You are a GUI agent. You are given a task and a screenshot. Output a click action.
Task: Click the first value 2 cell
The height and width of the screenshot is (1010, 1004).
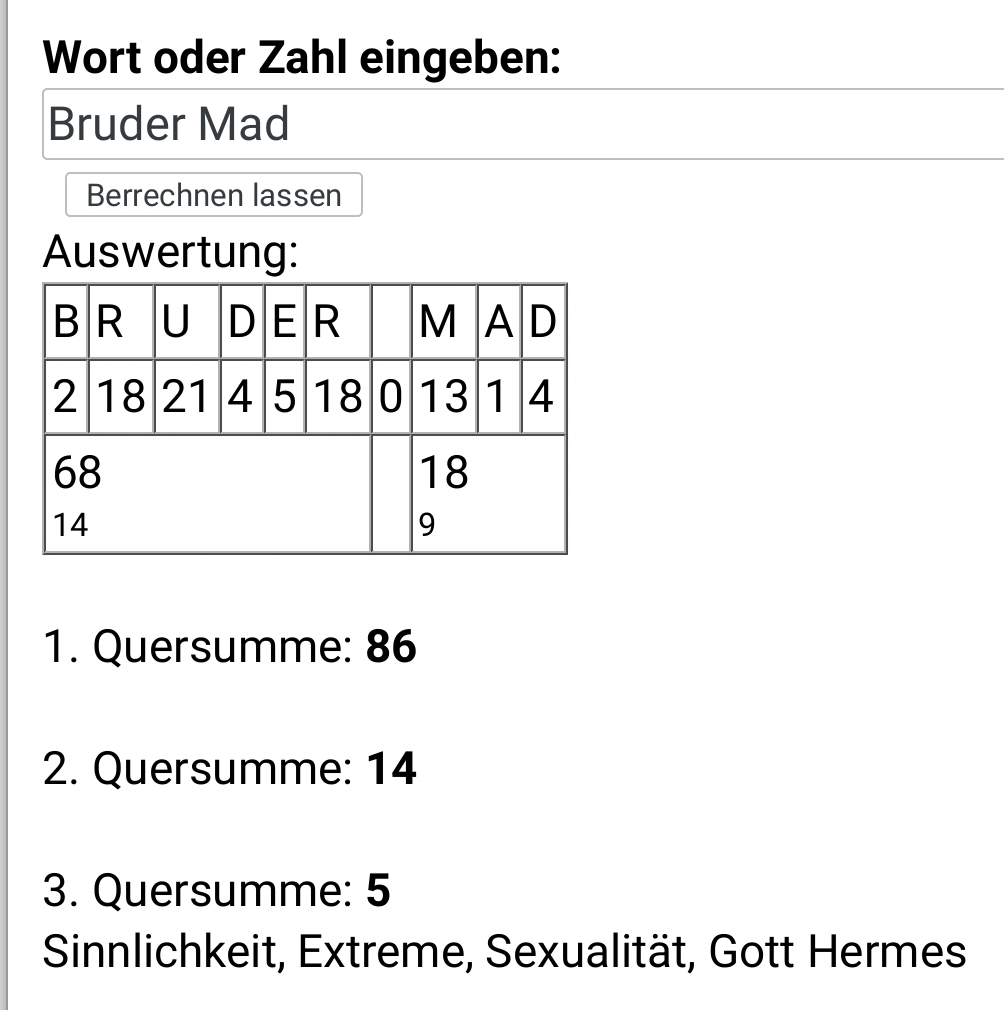(66, 396)
